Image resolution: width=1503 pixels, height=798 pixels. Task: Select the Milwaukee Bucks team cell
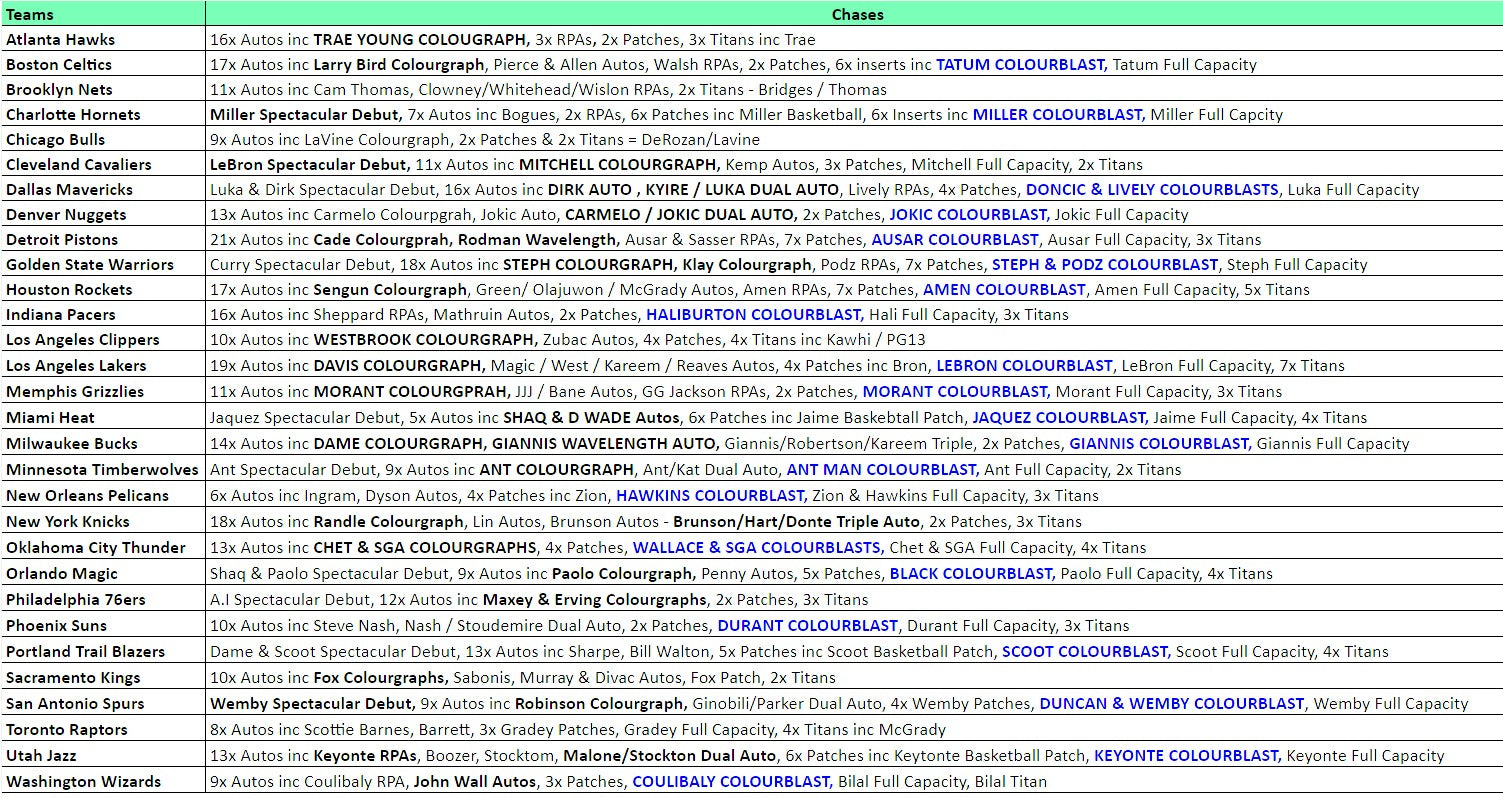pos(72,444)
